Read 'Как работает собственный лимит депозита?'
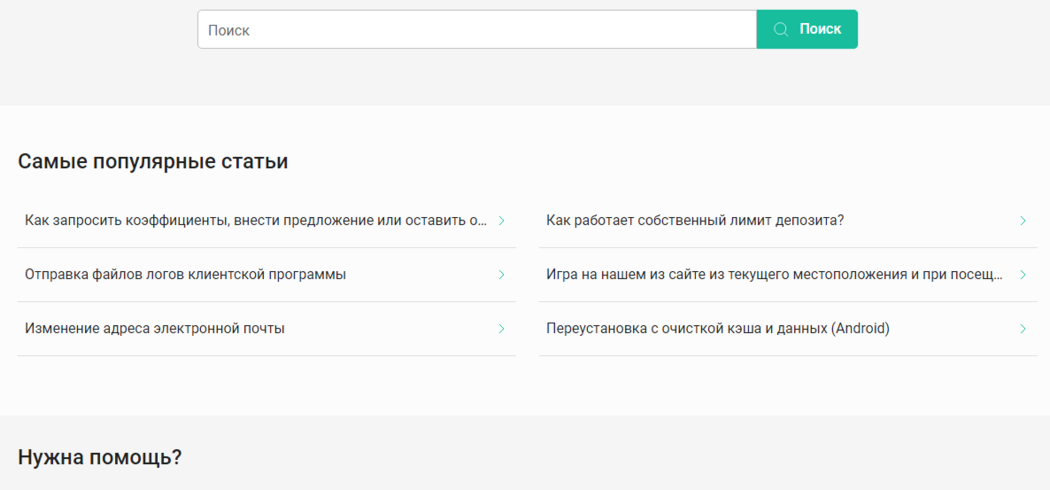 tap(695, 220)
